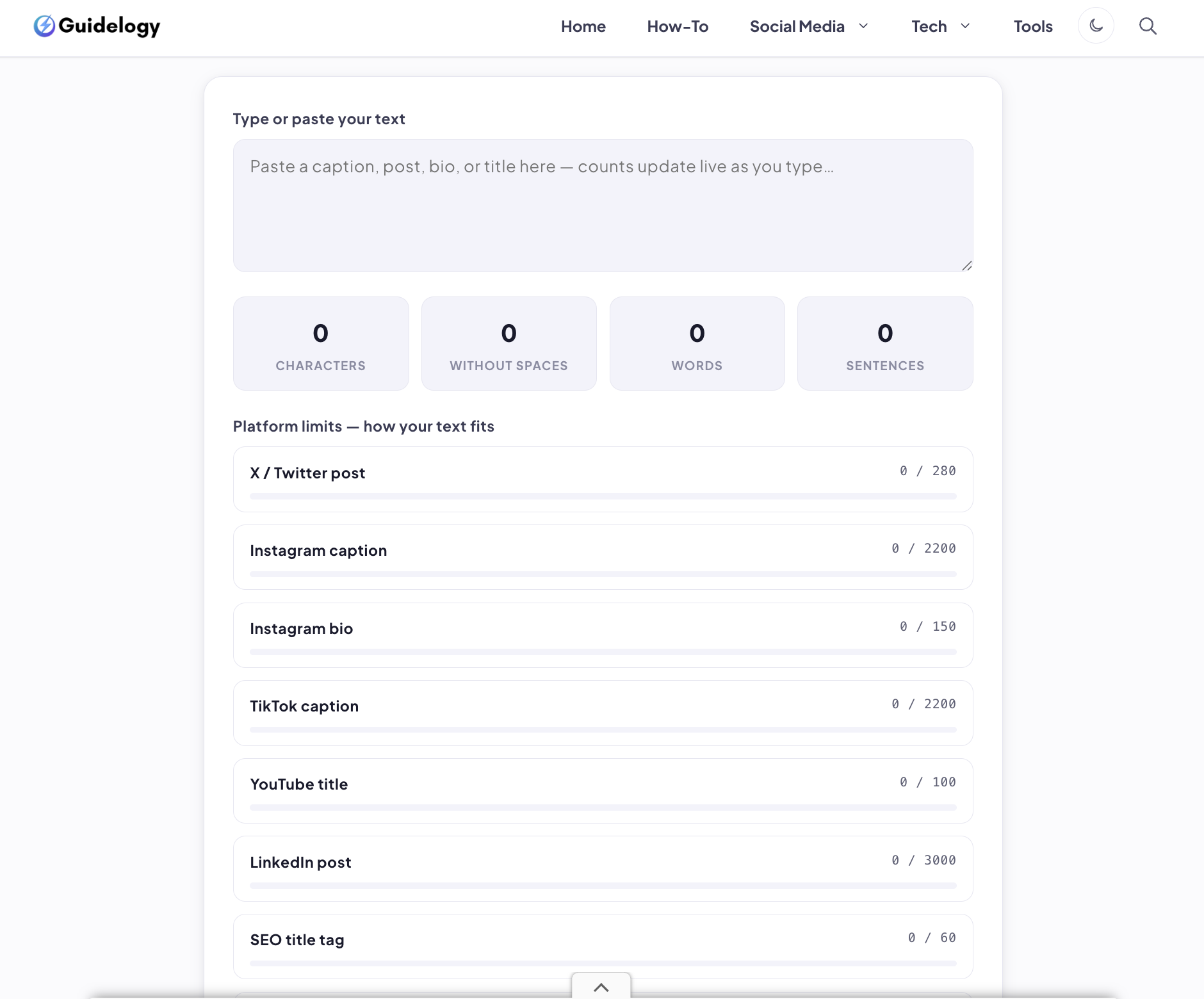
Task: Click the X / Twitter post progress bar
Action: [x=603, y=496]
